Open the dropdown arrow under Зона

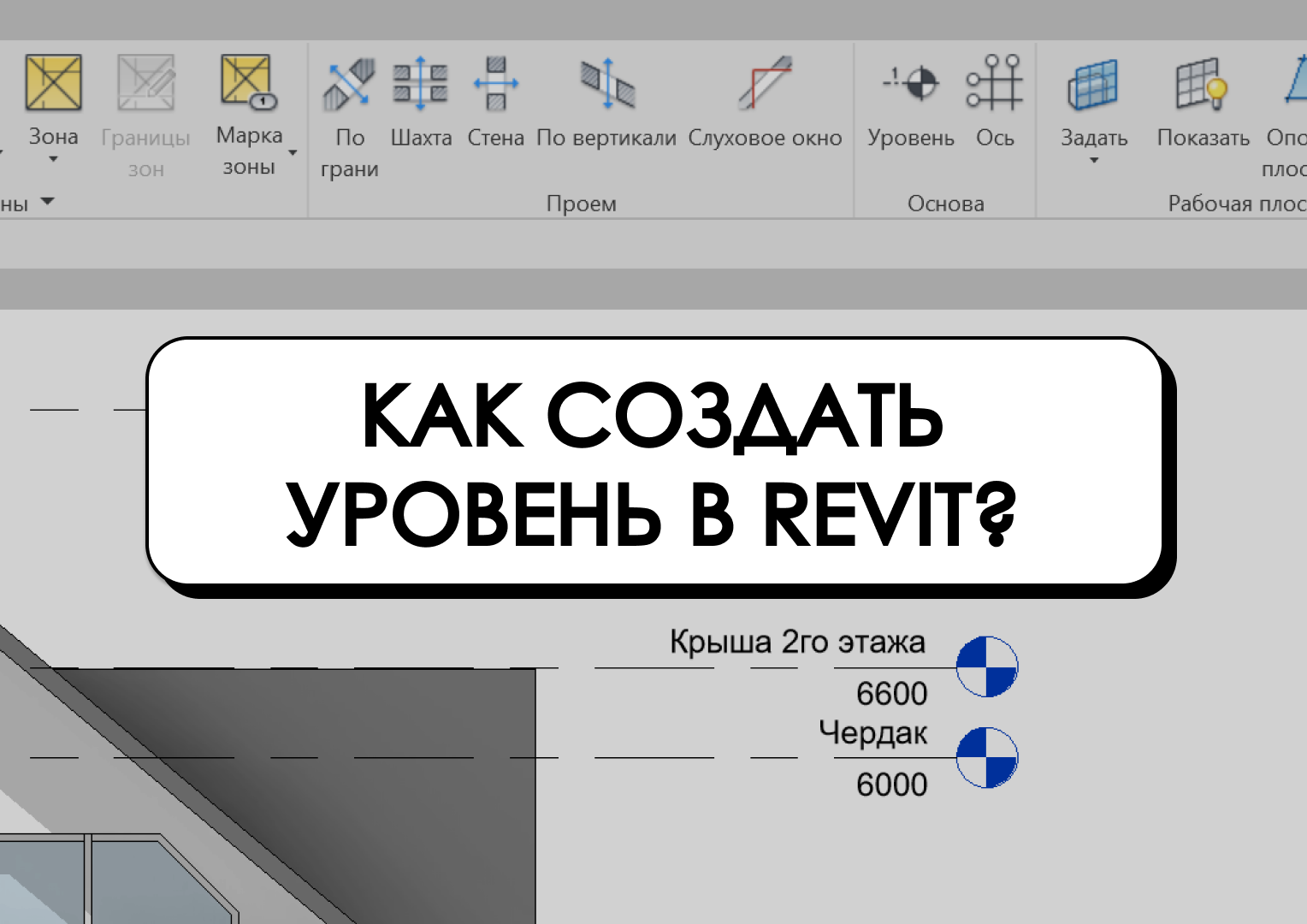tap(53, 159)
